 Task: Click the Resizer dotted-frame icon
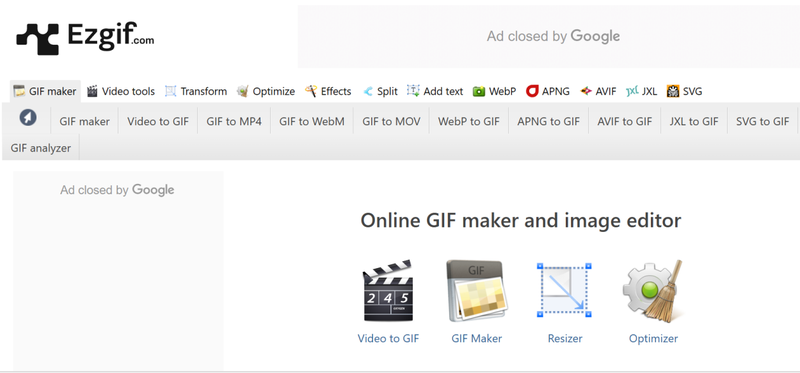tap(563, 290)
